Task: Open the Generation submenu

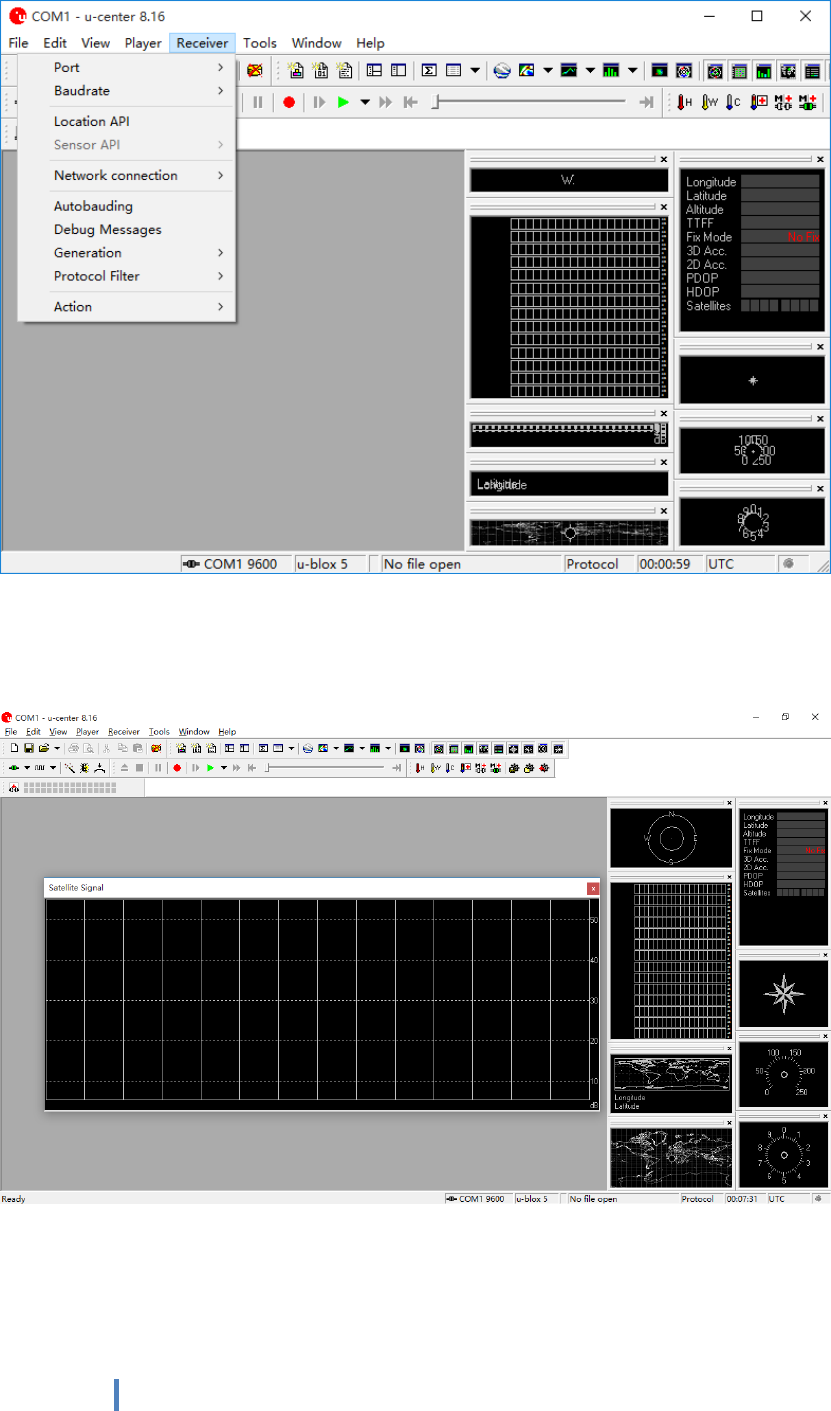Action: pos(127,252)
